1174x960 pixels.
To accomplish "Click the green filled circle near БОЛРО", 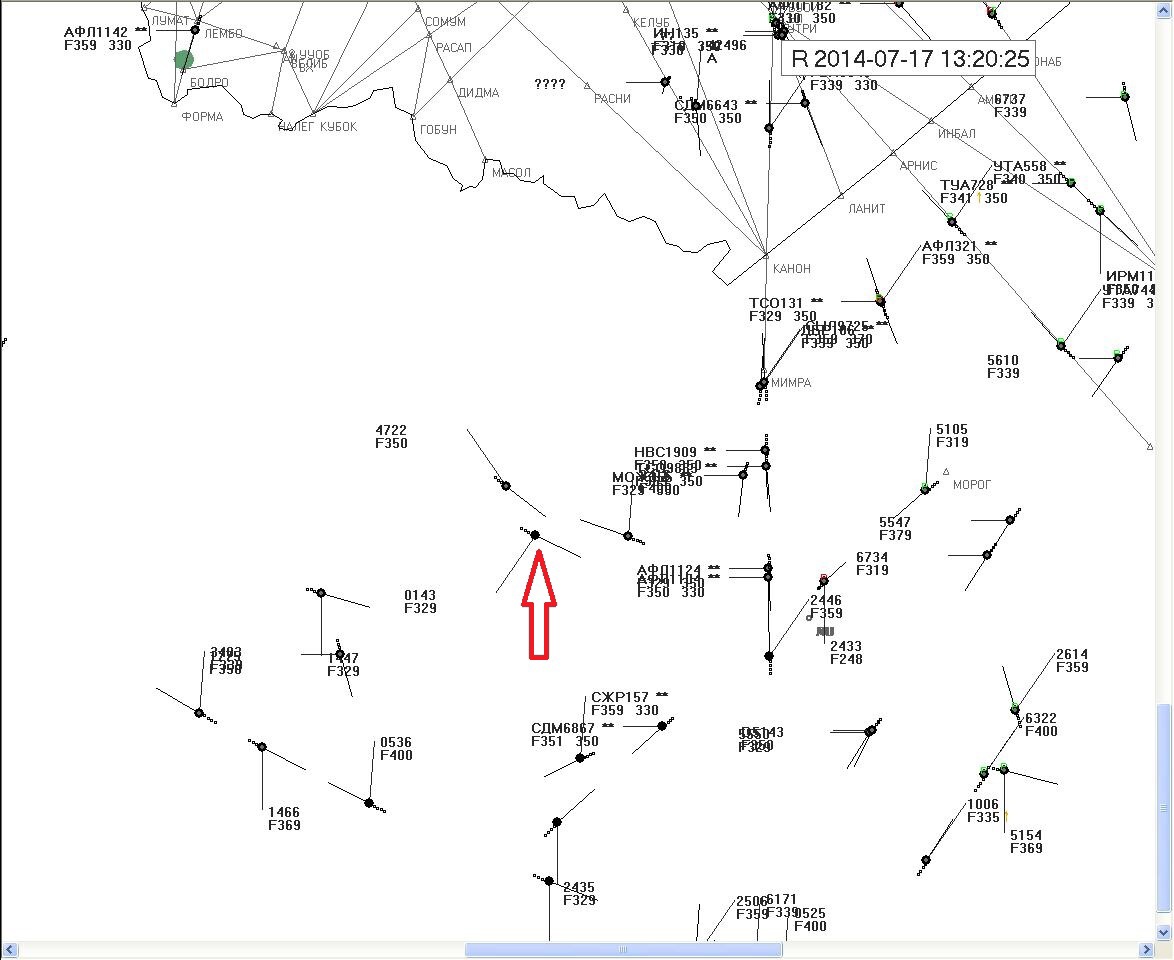I will pos(184,60).
